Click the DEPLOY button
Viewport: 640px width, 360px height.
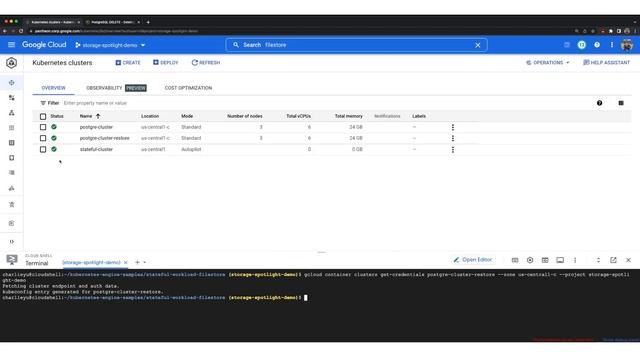coord(166,62)
